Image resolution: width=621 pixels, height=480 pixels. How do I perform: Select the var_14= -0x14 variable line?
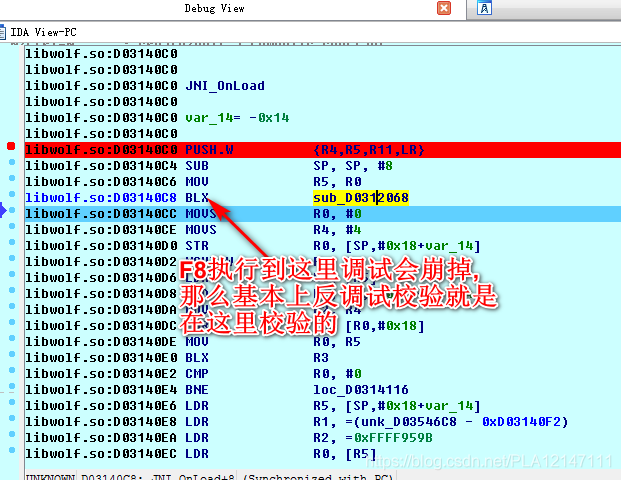pos(237,118)
